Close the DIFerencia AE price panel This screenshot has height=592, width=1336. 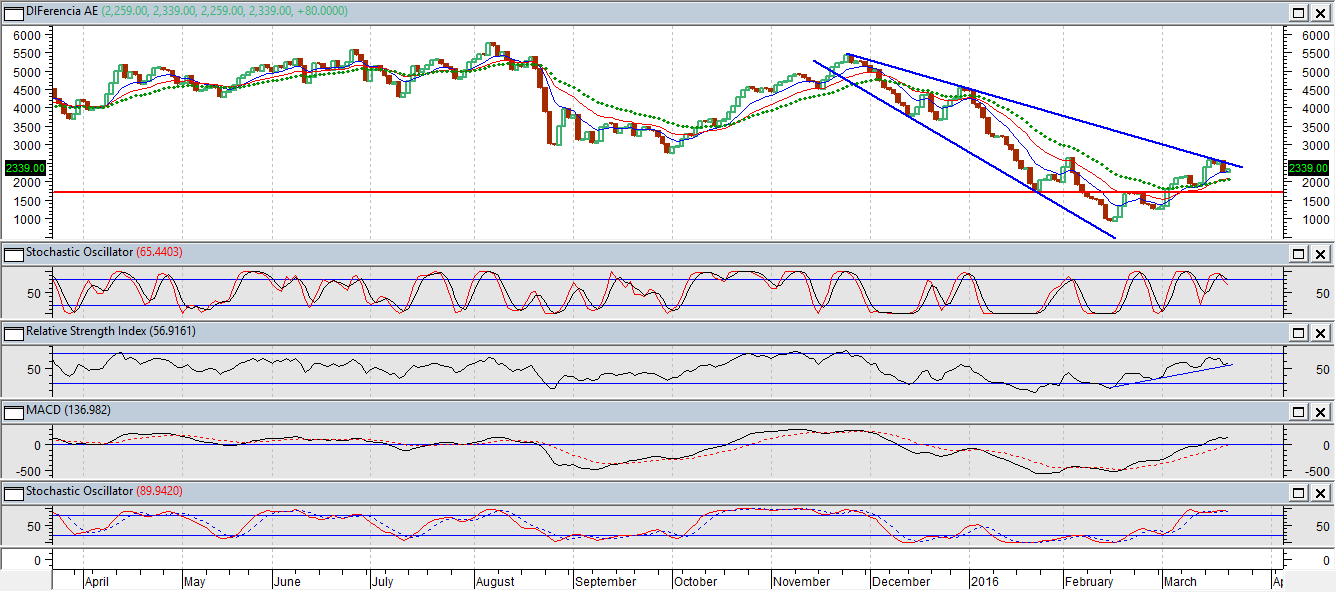pyautogui.click(x=1320, y=13)
